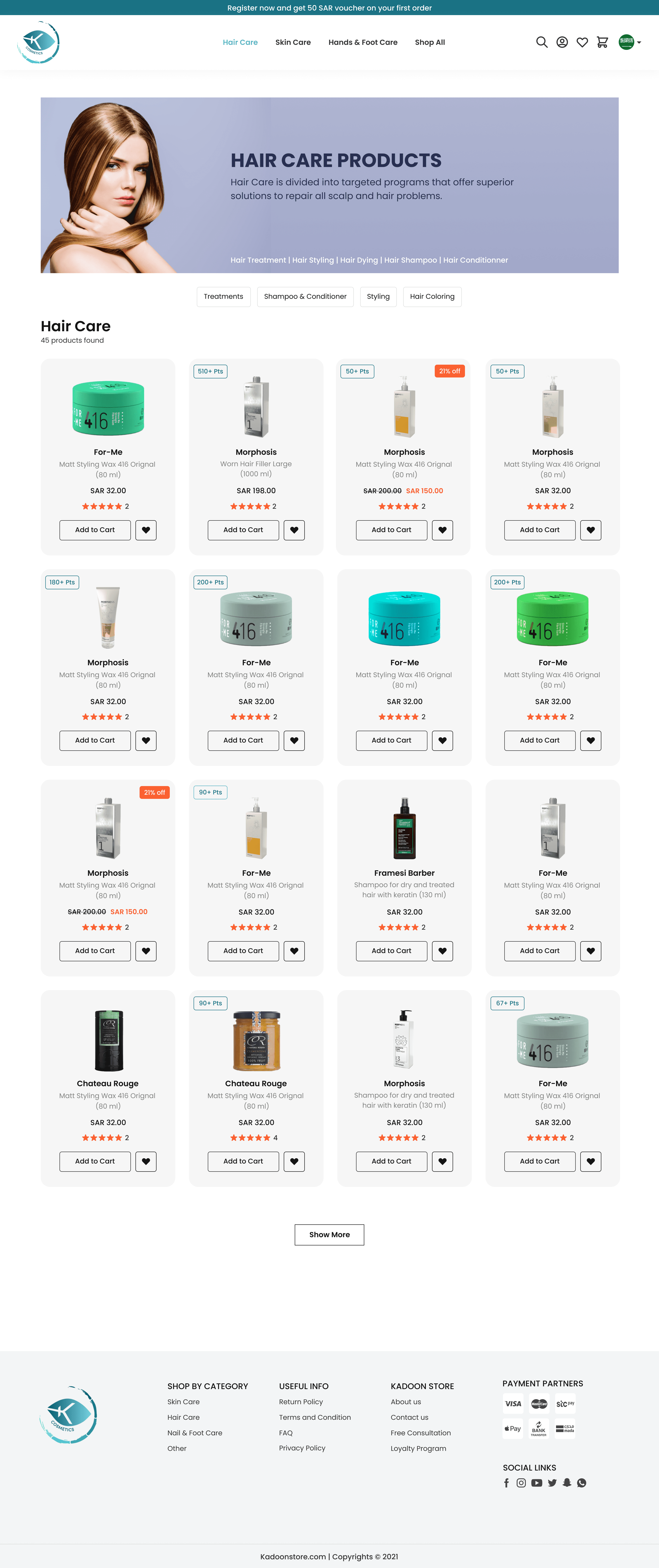659x1568 pixels.
Task: Add Worn Hair Filler Large to cart
Action: [x=243, y=530]
